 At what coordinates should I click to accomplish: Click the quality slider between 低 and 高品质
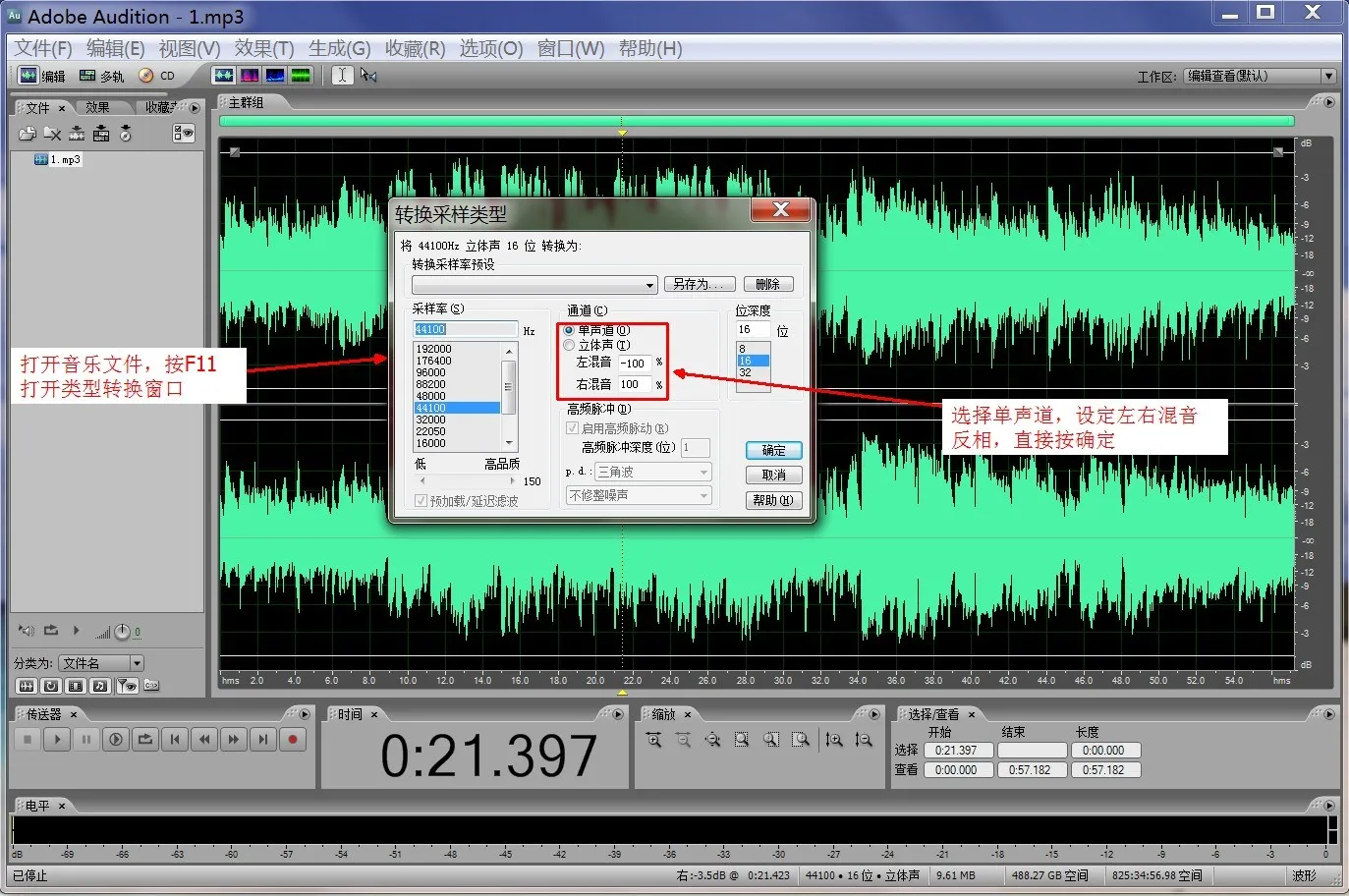(x=467, y=481)
